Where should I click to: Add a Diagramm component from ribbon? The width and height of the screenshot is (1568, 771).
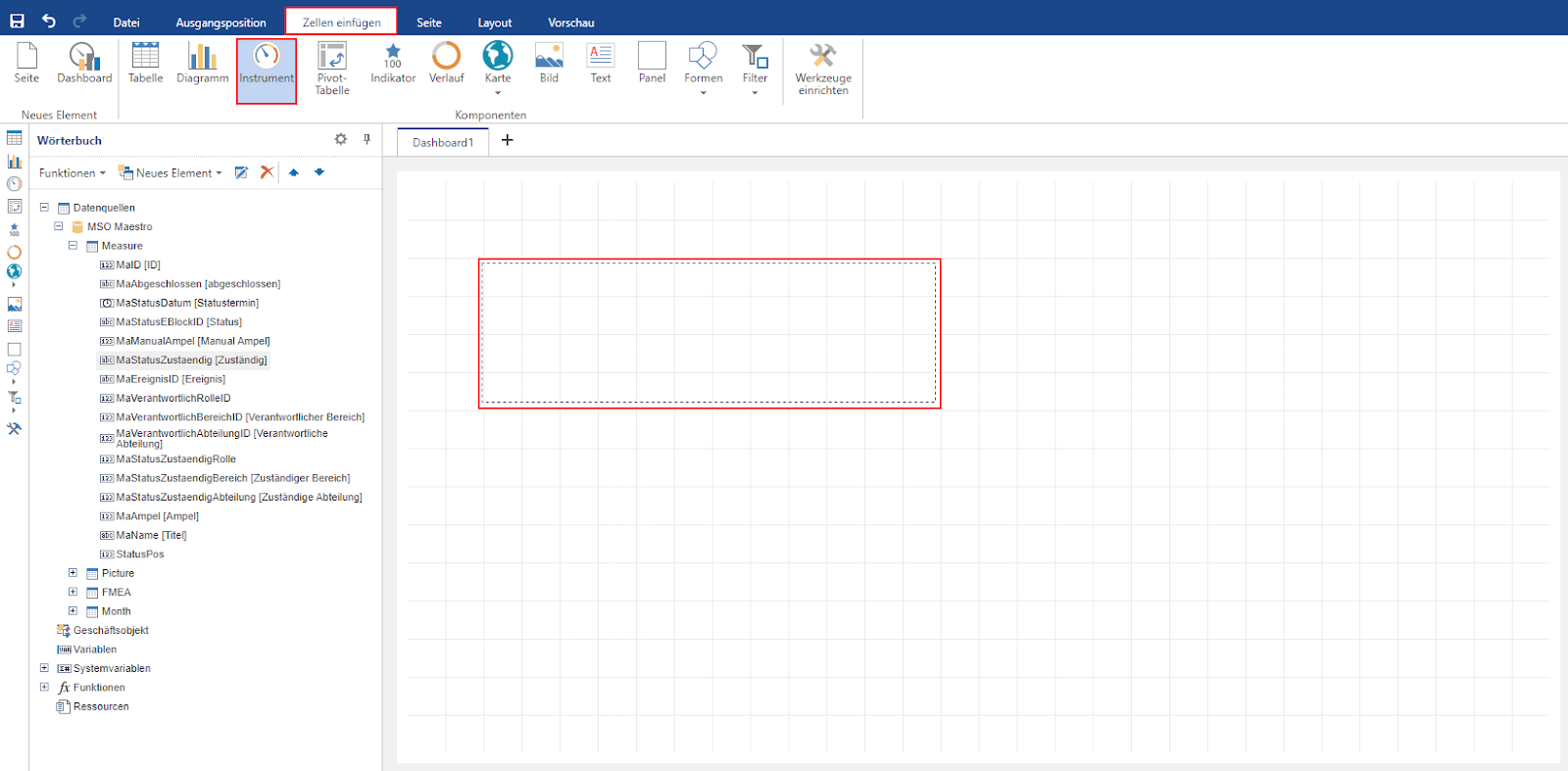pos(202,63)
